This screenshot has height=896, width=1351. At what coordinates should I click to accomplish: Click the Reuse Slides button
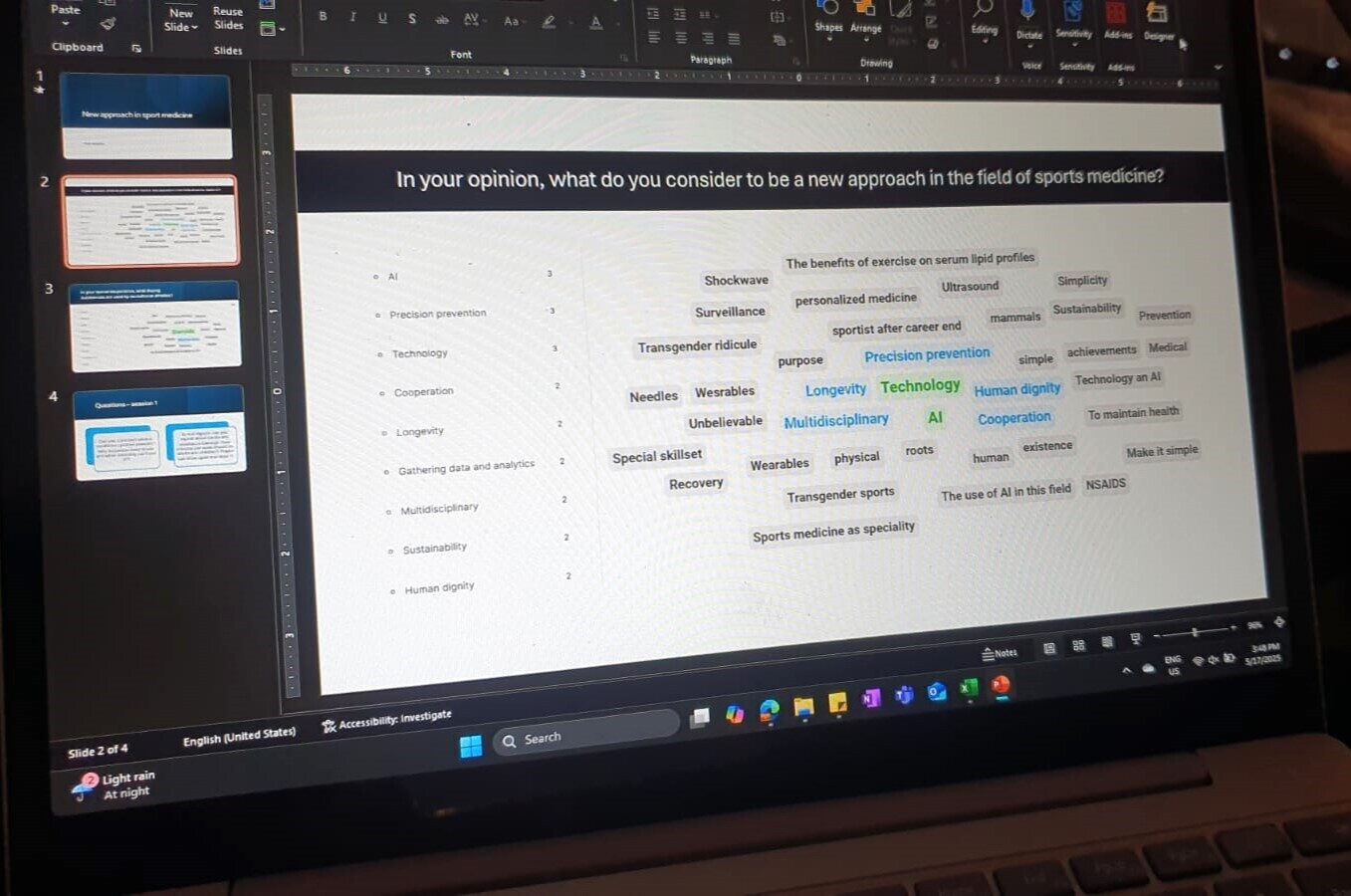pos(228,18)
